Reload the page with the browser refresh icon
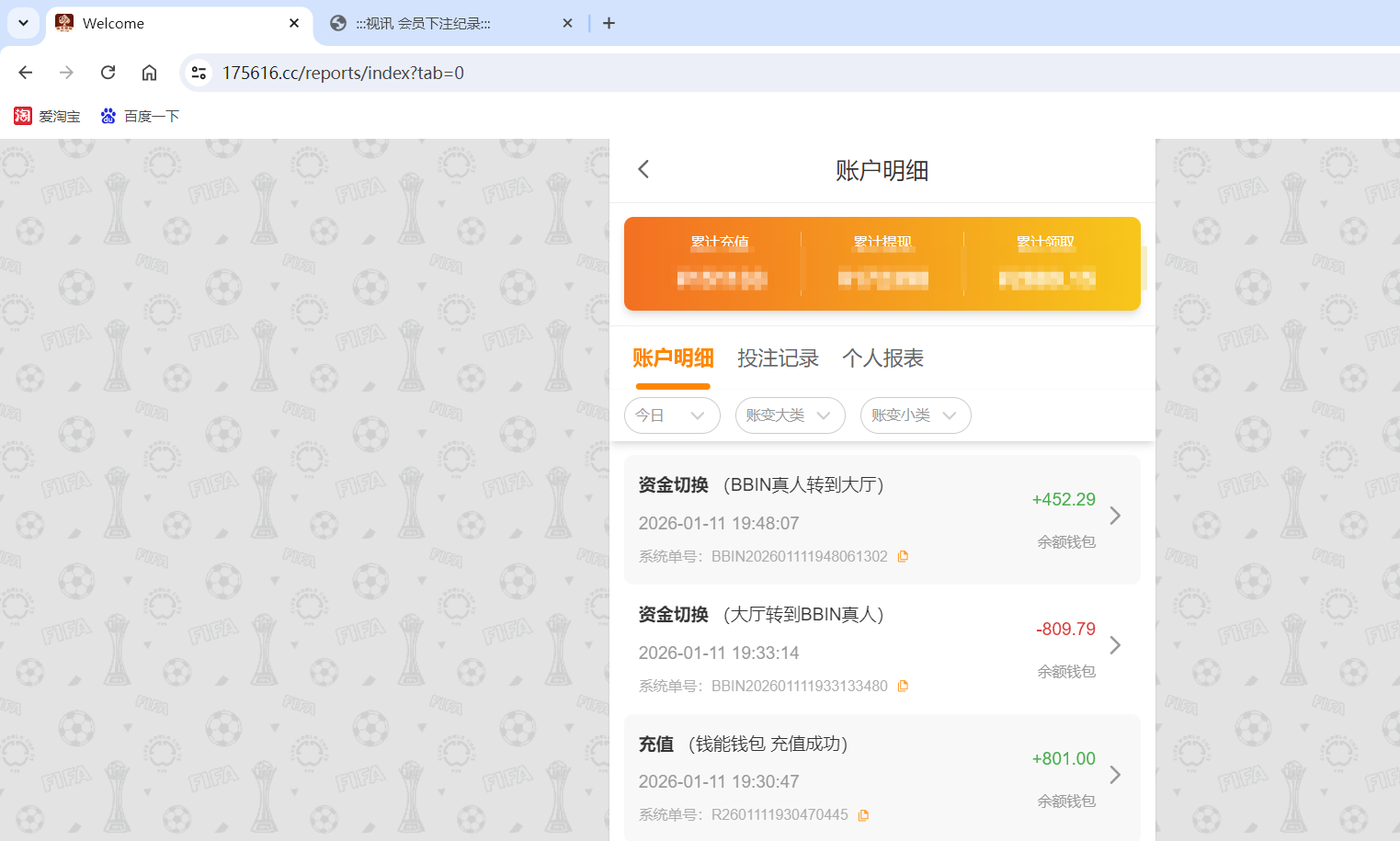Image resolution: width=1400 pixels, height=841 pixels. click(x=108, y=72)
